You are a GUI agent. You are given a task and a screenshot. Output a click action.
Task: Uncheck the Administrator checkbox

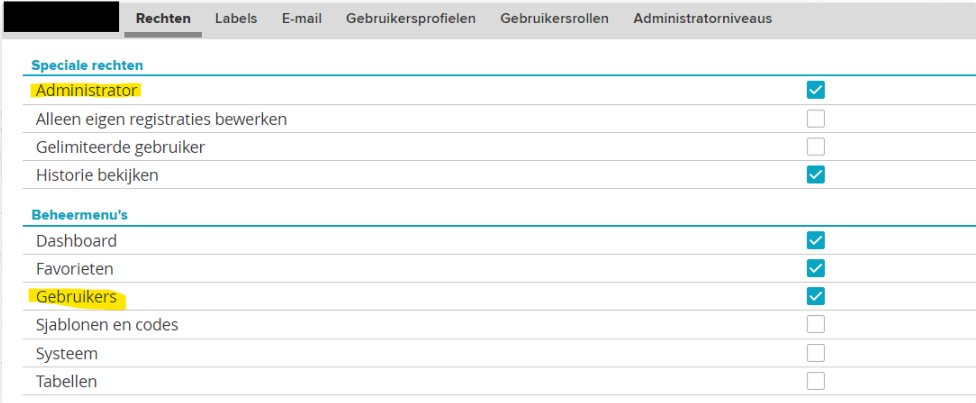click(x=816, y=91)
